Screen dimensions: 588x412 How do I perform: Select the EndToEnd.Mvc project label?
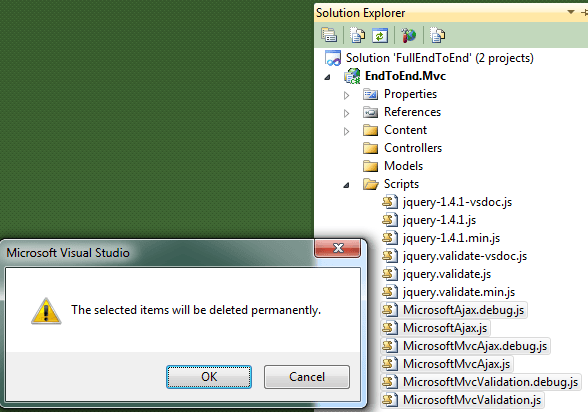pyautogui.click(x=405, y=76)
